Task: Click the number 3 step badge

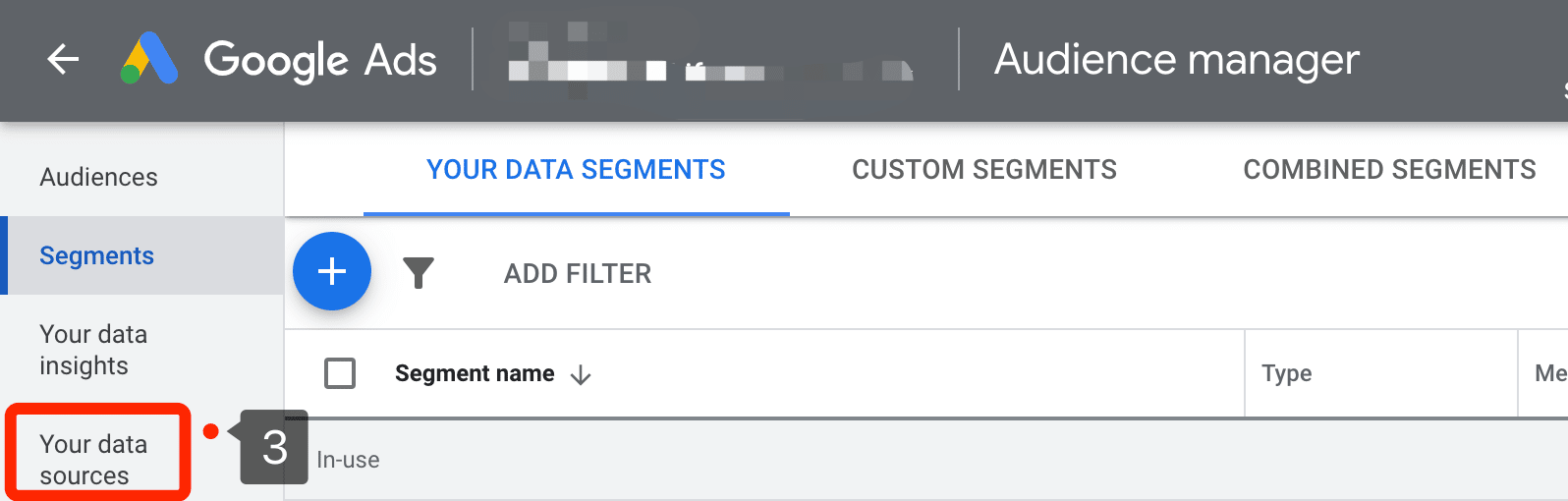Action: [x=275, y=448]
